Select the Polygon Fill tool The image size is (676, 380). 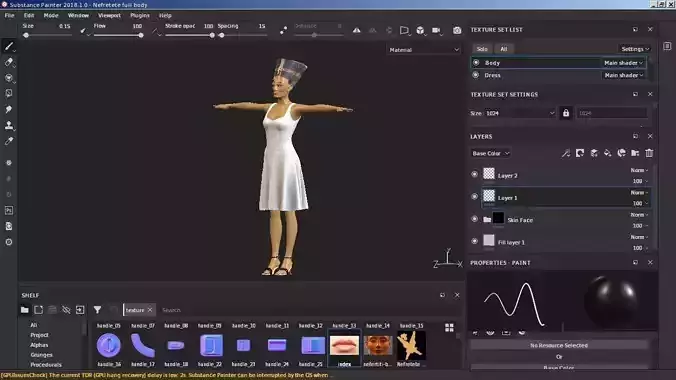(9, 93)
